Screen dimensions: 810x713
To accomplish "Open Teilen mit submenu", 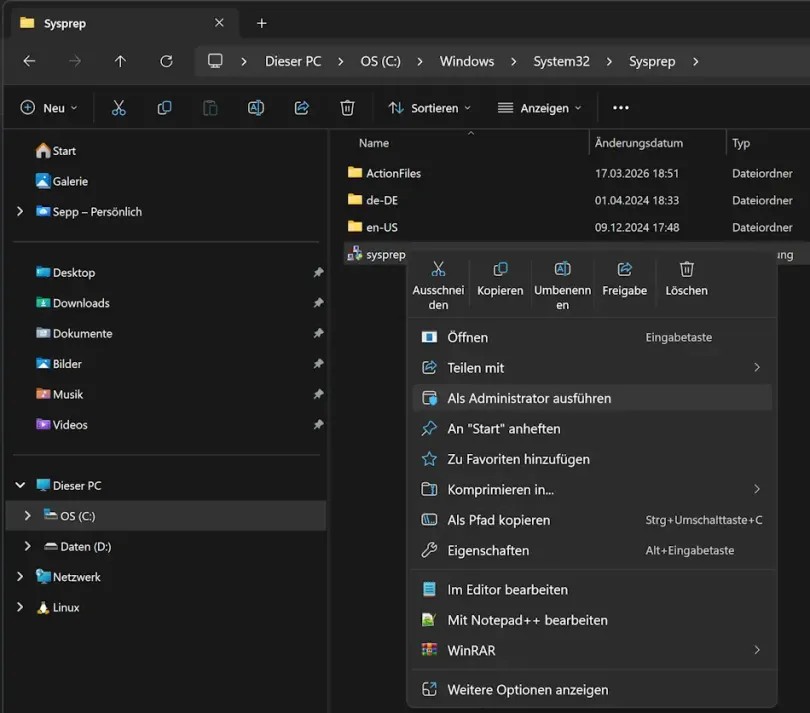I will click(592, 368).
